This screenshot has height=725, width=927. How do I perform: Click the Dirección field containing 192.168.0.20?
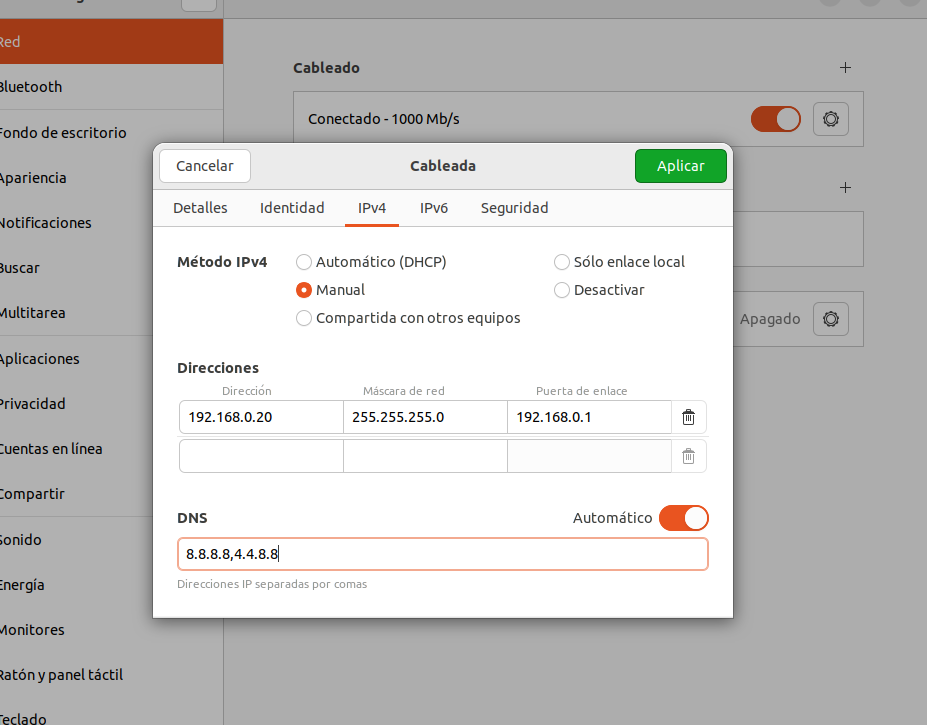tap(261, 417)
